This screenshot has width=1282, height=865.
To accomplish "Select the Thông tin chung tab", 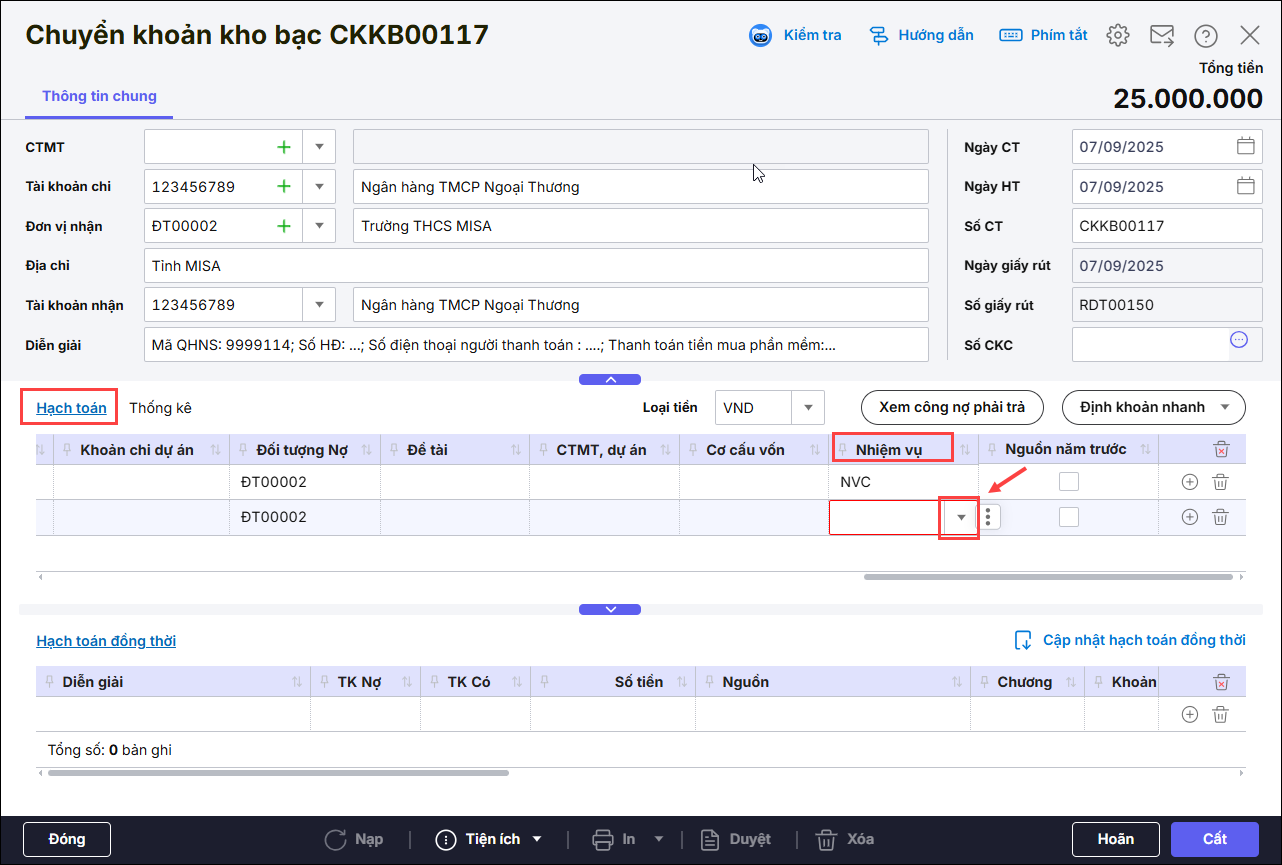I will pyautogui.click(x=99, y=96).
